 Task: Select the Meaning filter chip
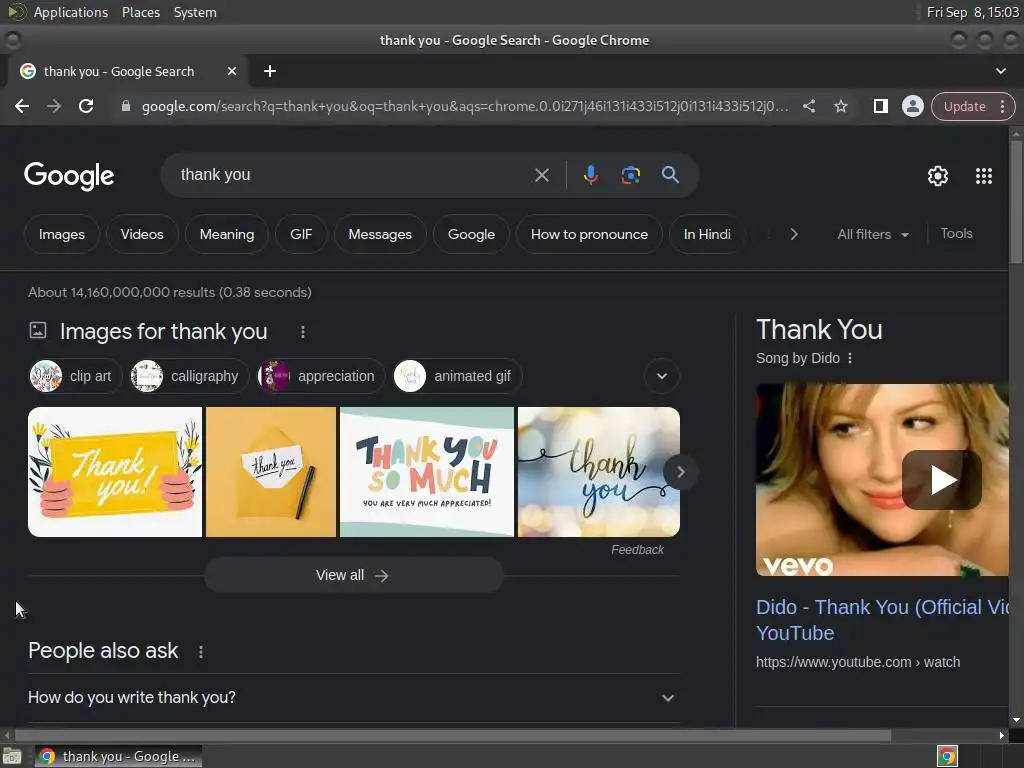(x=227, y=234)
